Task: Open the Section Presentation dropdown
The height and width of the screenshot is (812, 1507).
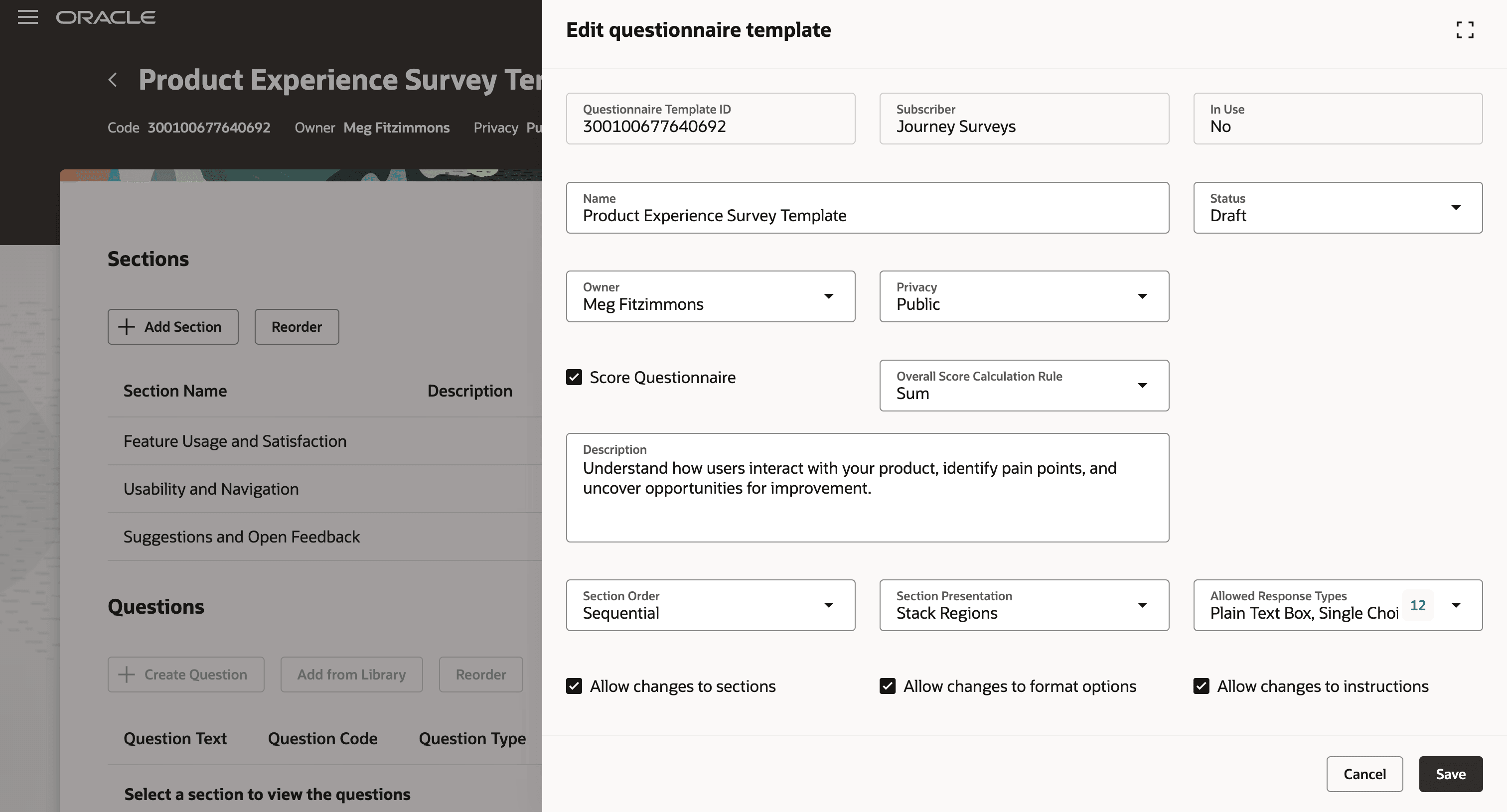Action: click(1143, 605)
